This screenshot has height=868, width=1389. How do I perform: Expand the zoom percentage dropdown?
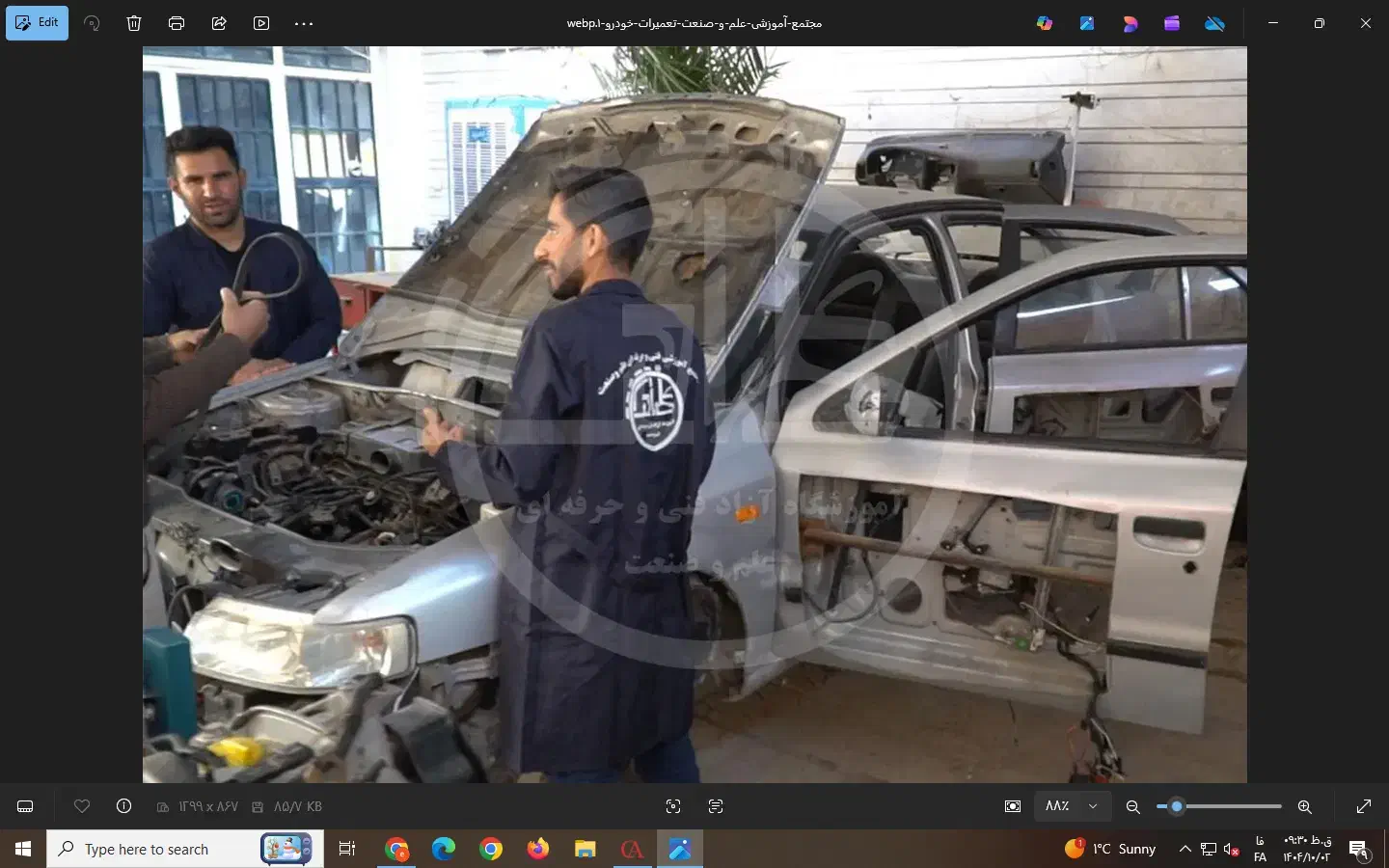point(1093,806)
